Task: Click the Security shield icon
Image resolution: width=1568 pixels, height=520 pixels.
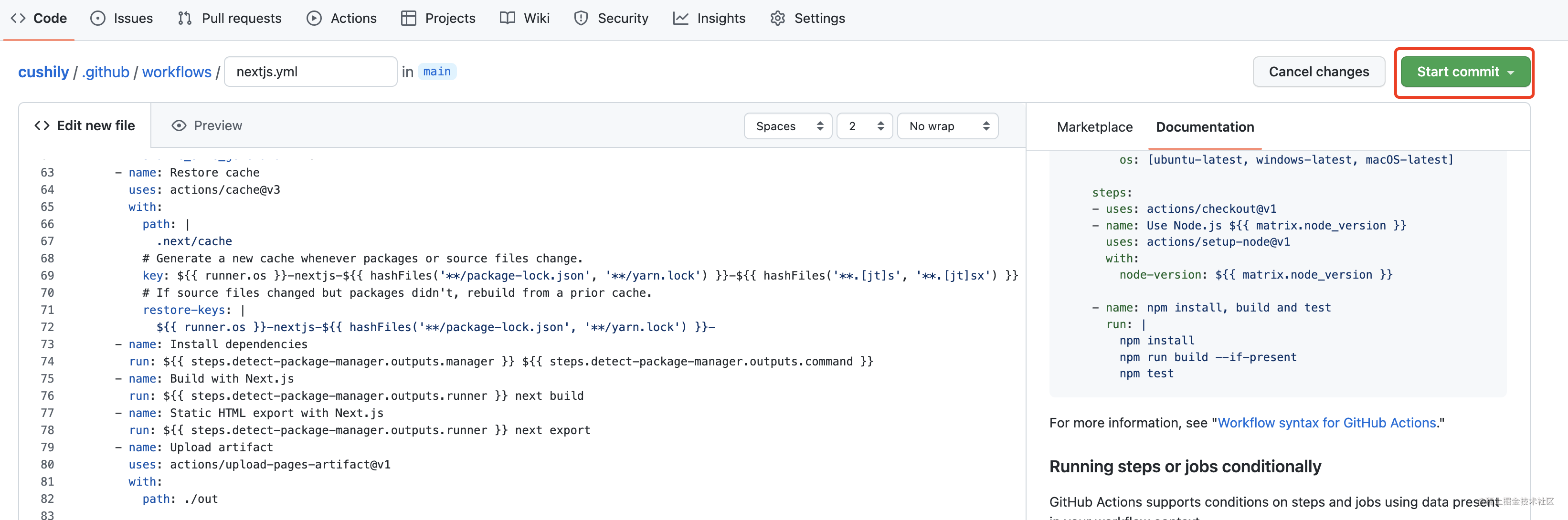Action: point(581,18)
